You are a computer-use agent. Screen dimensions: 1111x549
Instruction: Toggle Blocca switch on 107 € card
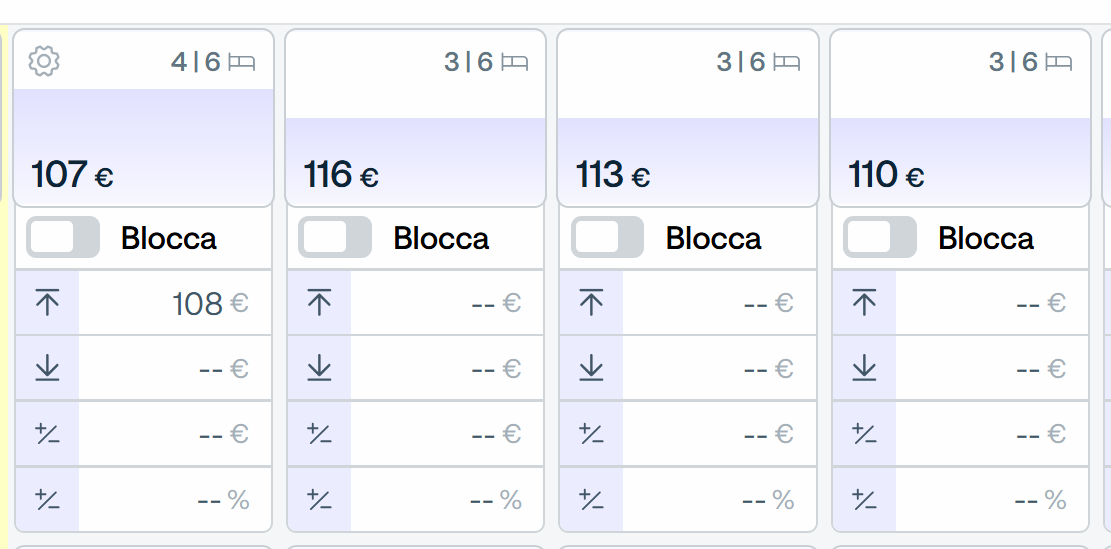[63, 237]
